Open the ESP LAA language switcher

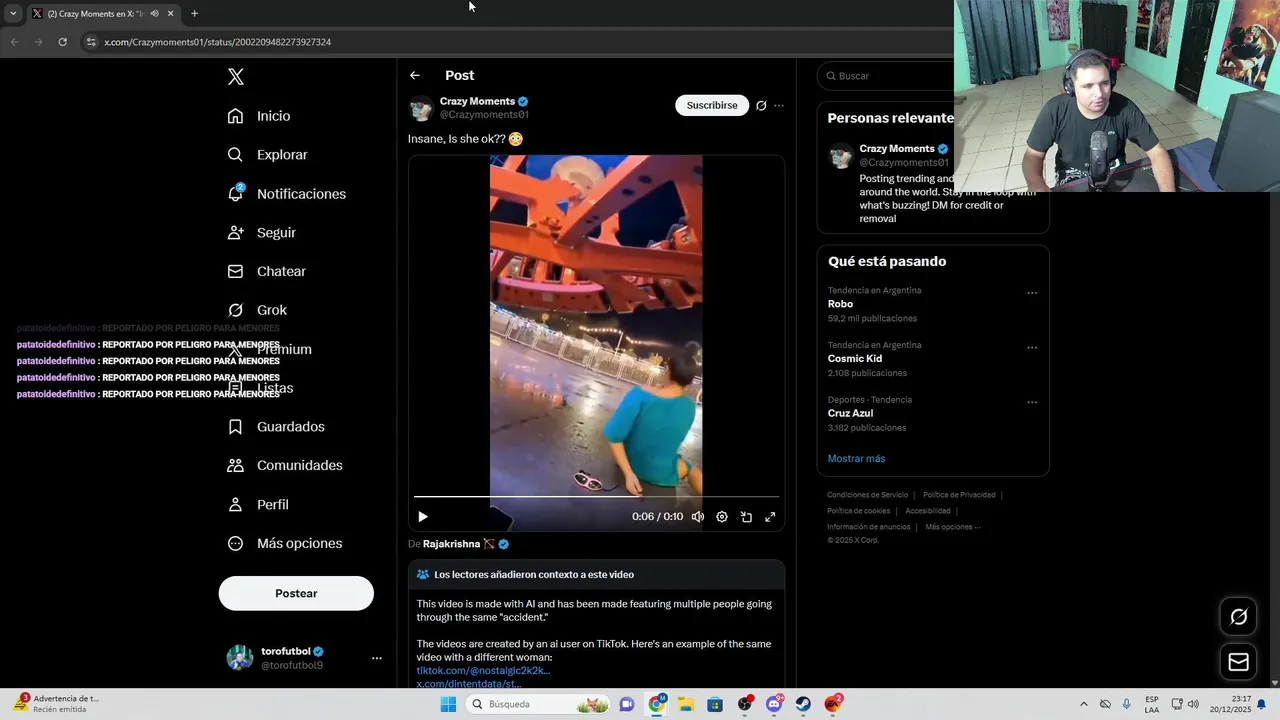pyautogui.click(x=1152, y=704)
